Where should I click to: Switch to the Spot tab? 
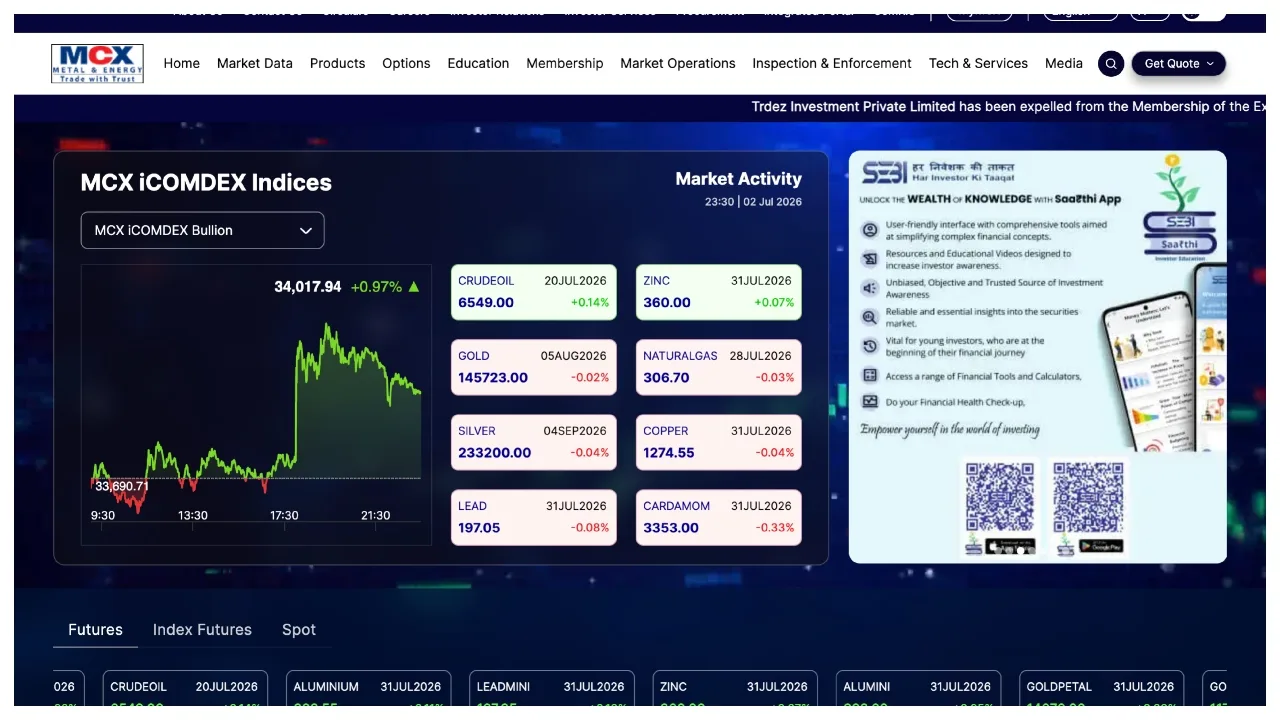click(x=299, y=630)
